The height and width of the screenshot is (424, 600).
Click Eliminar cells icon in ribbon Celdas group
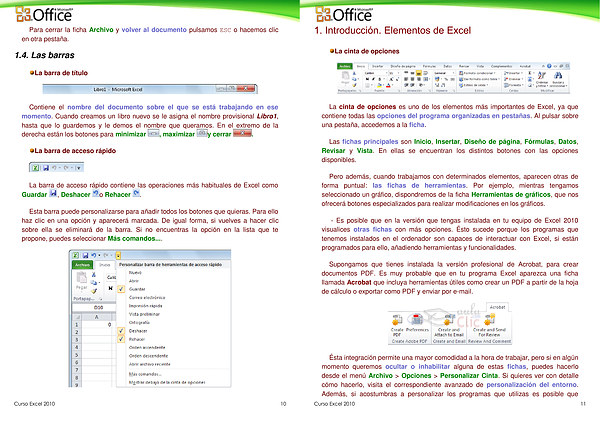click(x=506, y=79)
